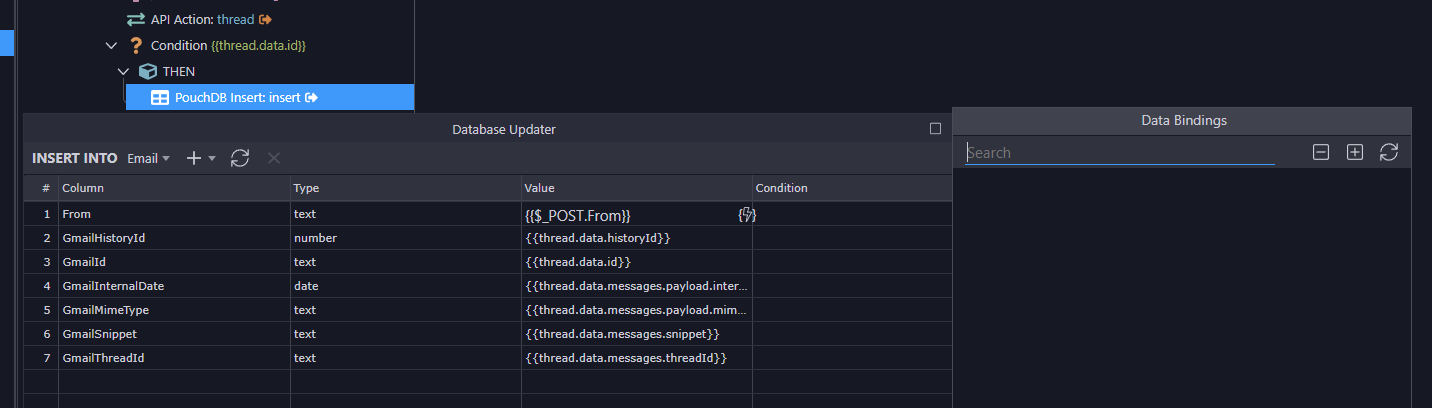Edit the value for GmailHistoryId
This screenshot has width=1432, height=408.
click(636, 238)
